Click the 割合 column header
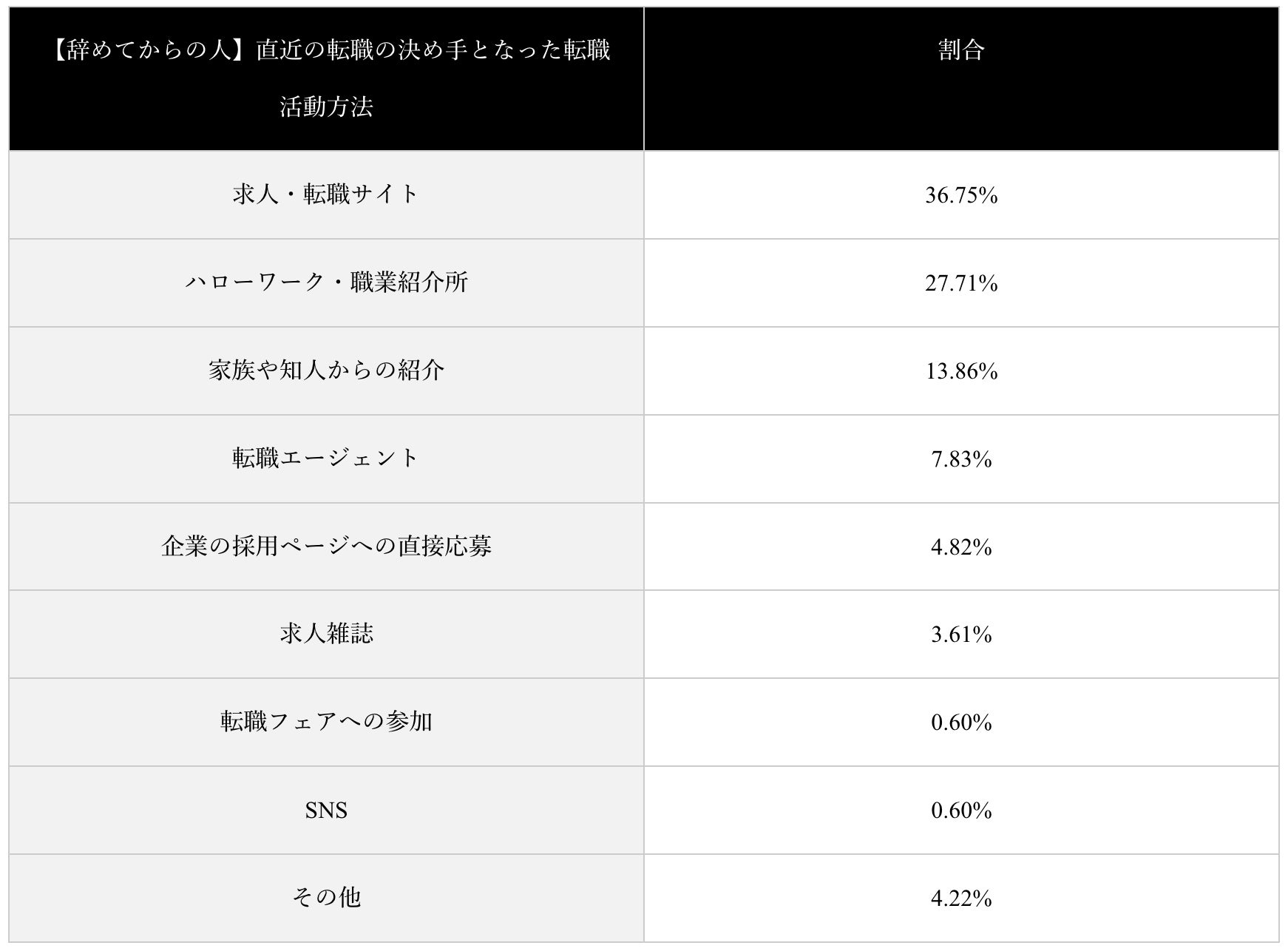1288x951 pixels. (x=960, y=50)
